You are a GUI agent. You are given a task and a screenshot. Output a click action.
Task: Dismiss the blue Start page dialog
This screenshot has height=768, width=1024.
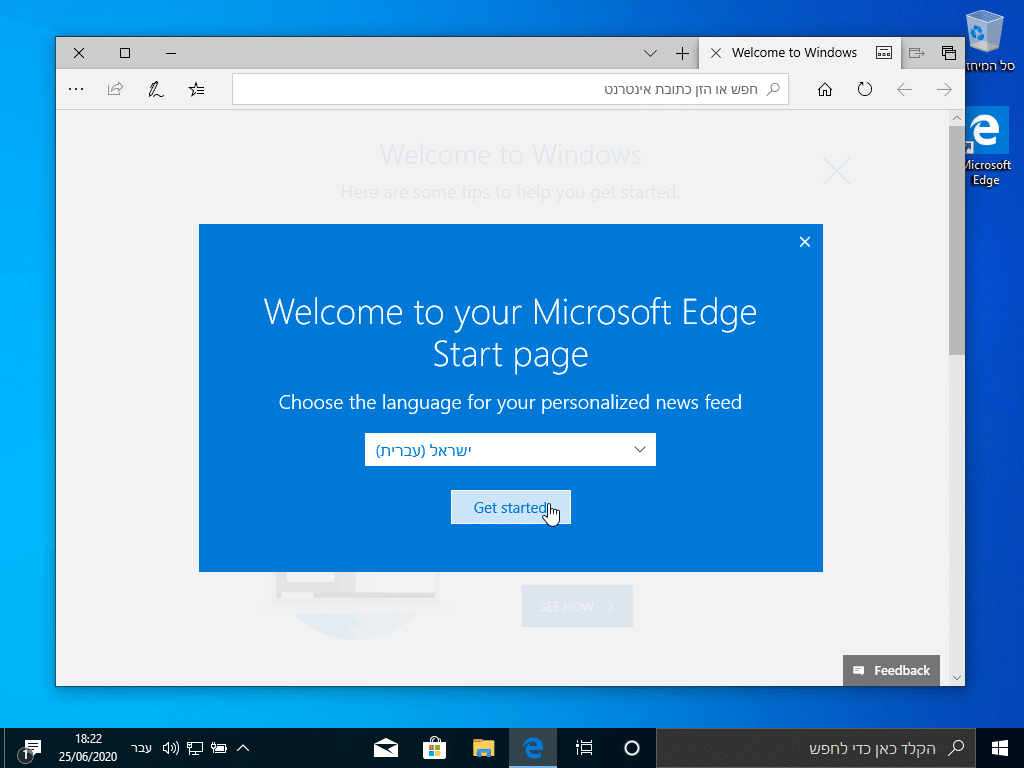tap(805, 241)
